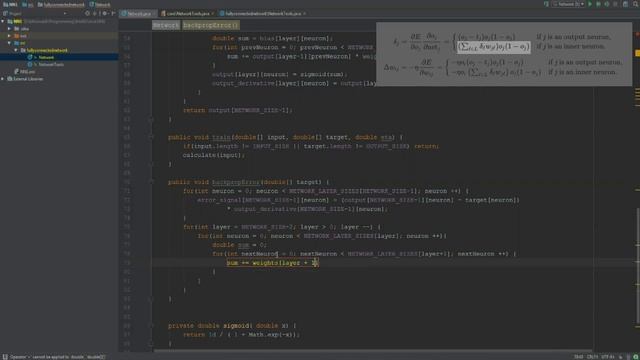Click the green Run button
The width and height of the screenshot is (640, 360).
[590, 4]
